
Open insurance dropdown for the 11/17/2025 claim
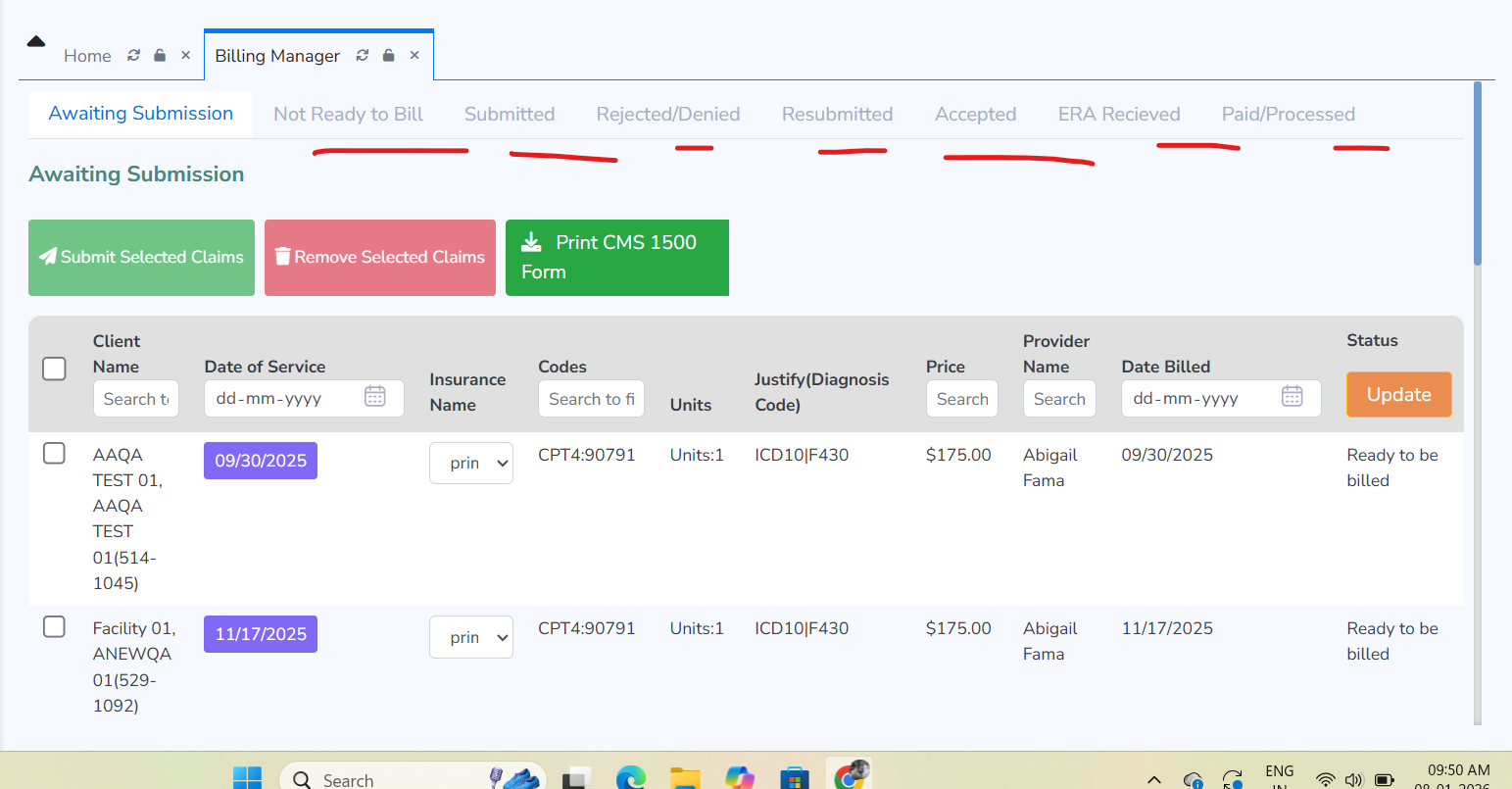(471, 637)
